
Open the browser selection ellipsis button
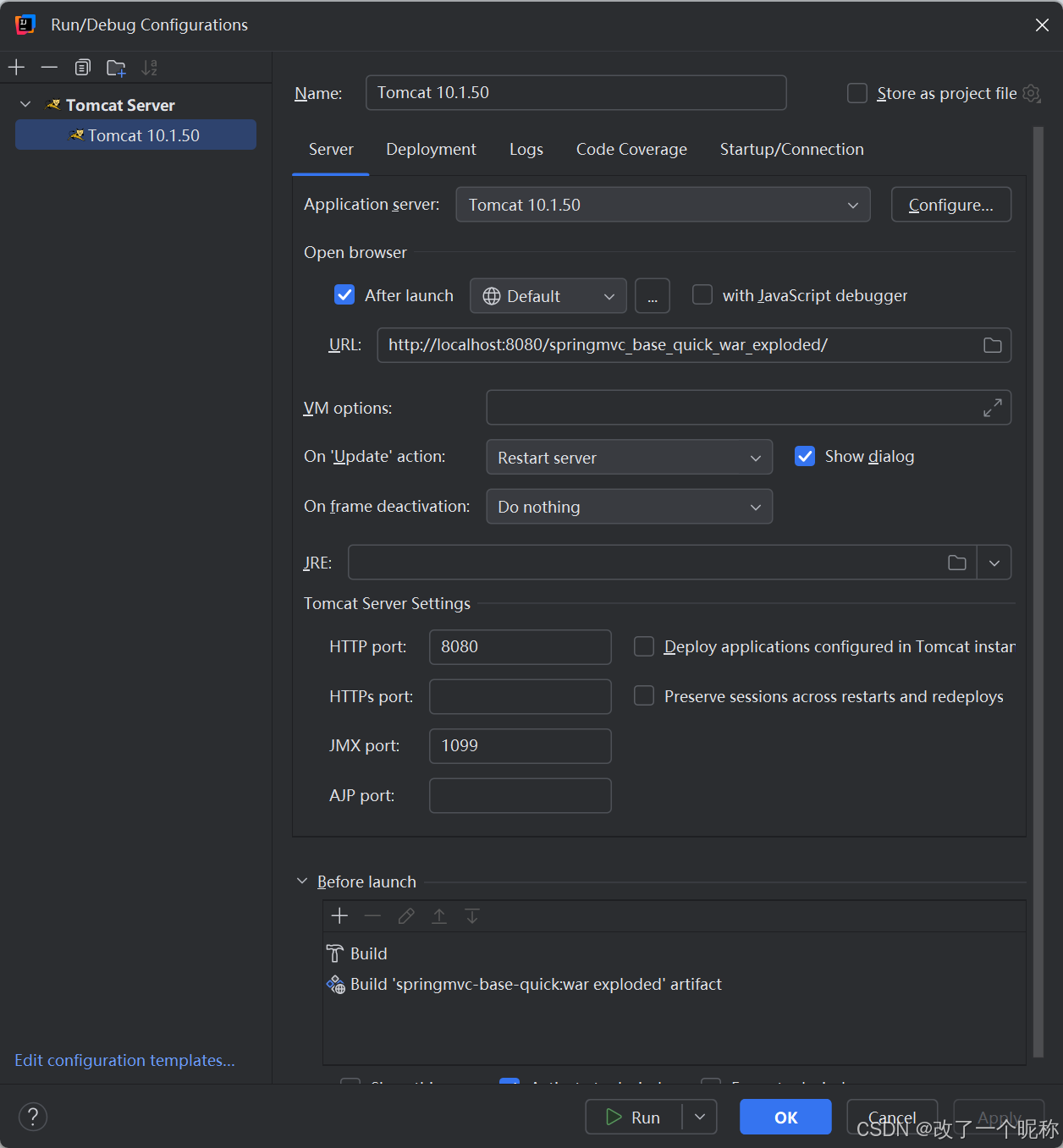pos(653,296)
